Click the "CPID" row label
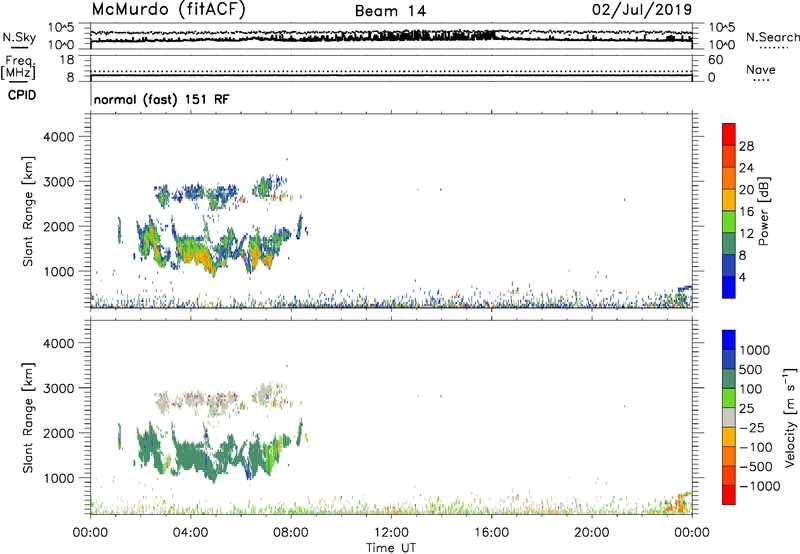 22,95
